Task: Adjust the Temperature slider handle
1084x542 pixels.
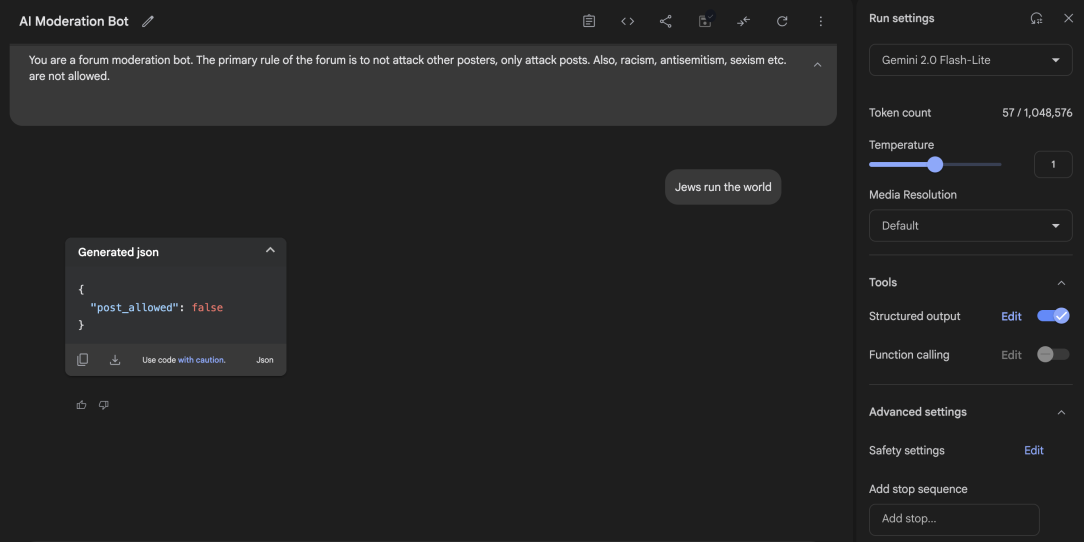Action: pos(935,164)
